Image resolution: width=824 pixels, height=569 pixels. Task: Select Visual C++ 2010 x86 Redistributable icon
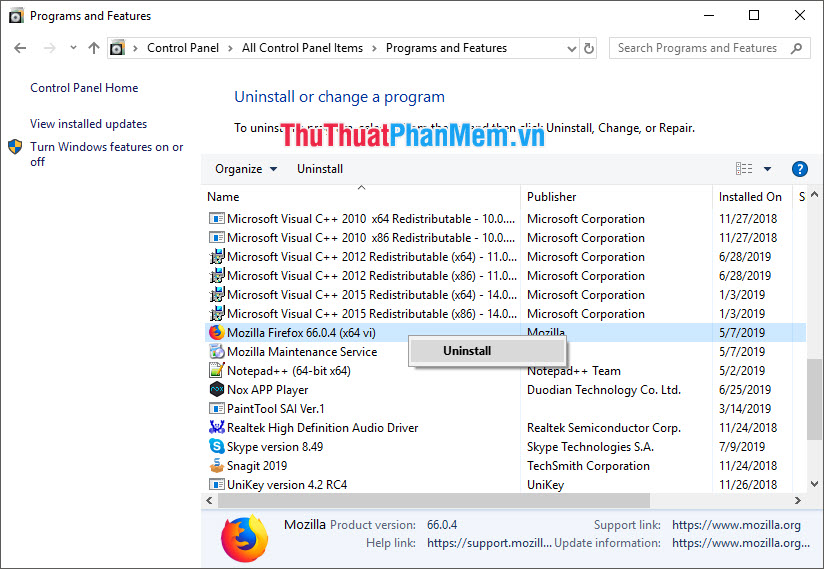pos(217,237)
